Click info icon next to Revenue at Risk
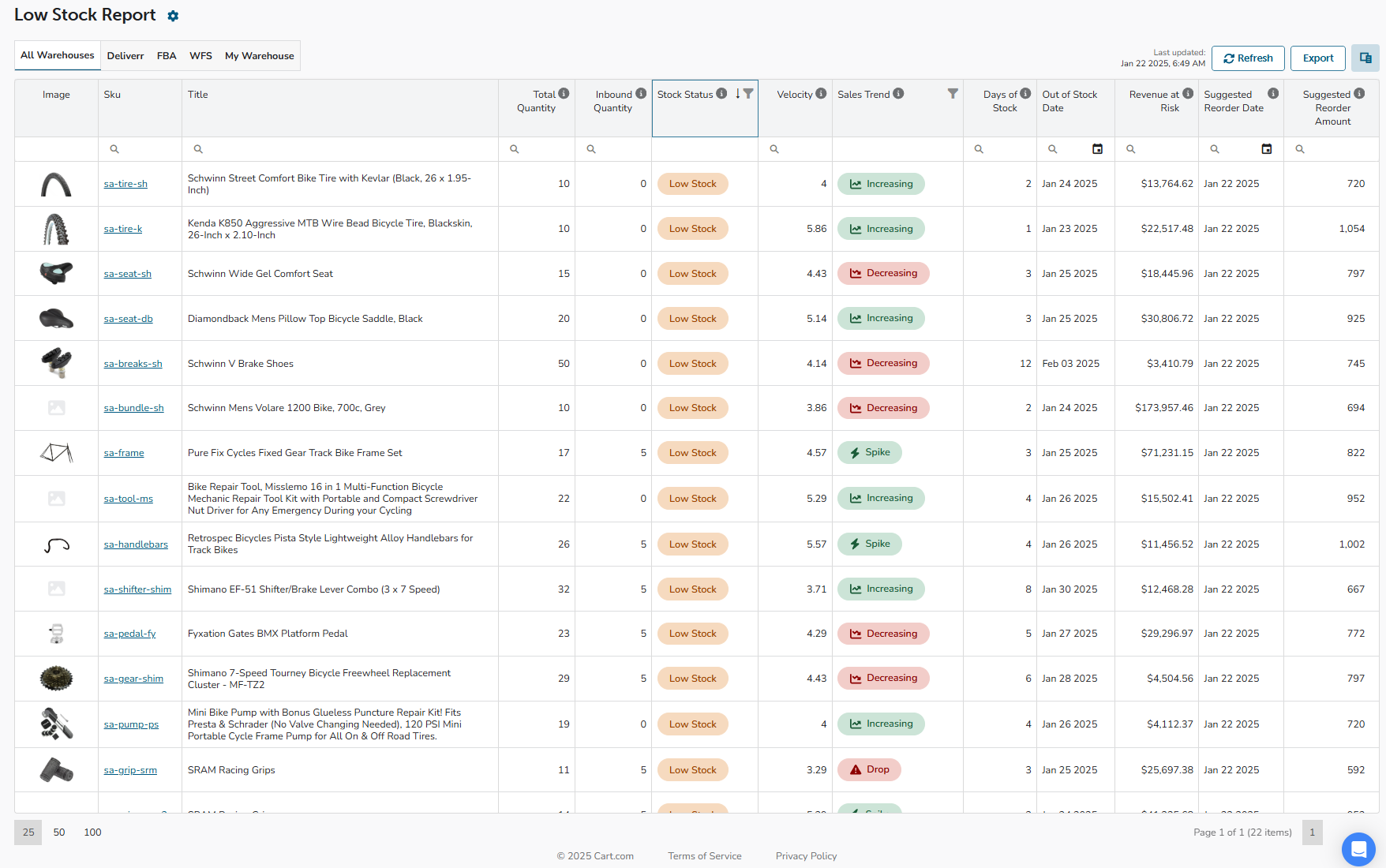This screenshot has height=868, width=1386. tap(1188, 94)
